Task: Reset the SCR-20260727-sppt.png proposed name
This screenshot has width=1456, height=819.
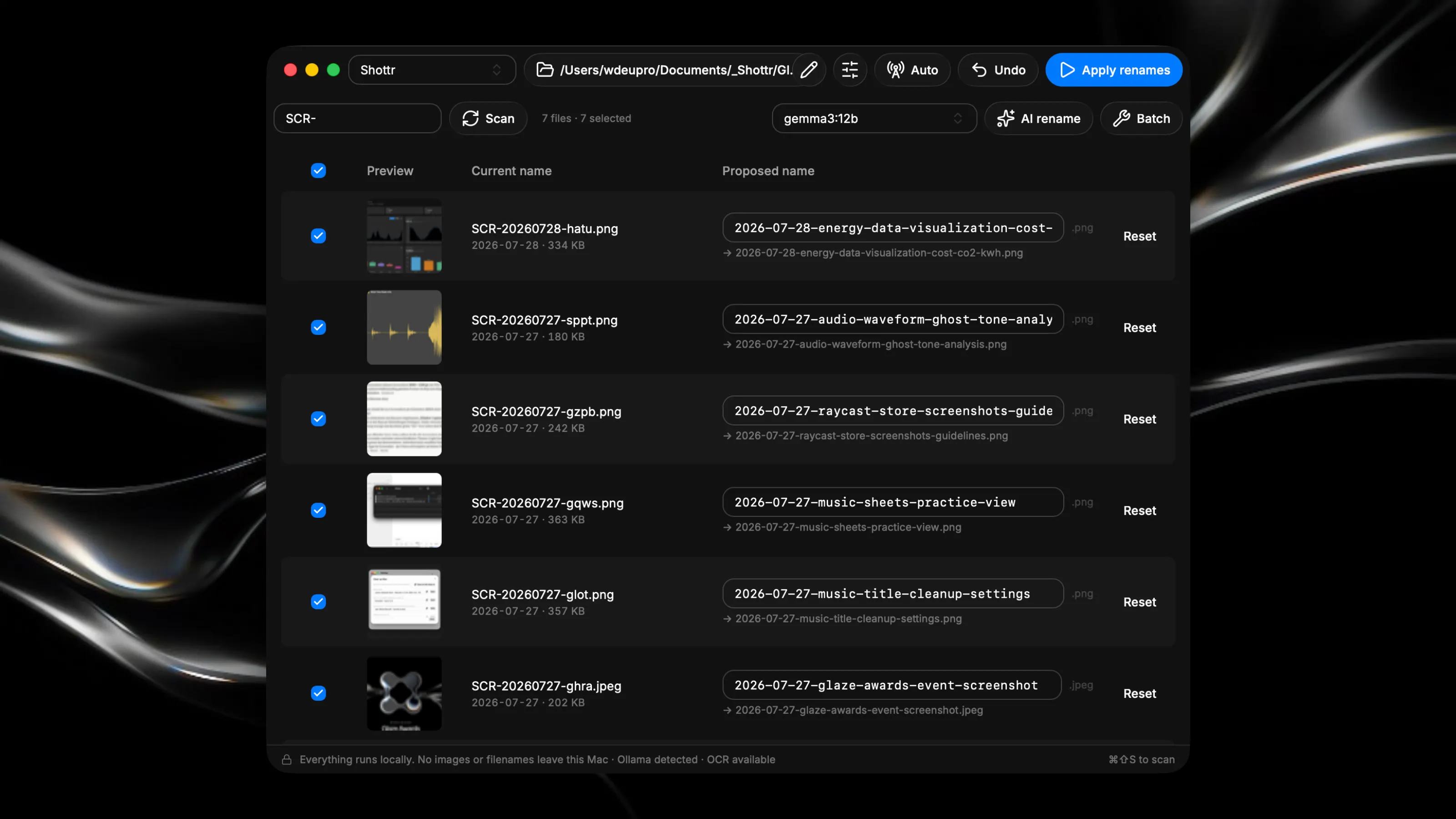Action: 1139,328
